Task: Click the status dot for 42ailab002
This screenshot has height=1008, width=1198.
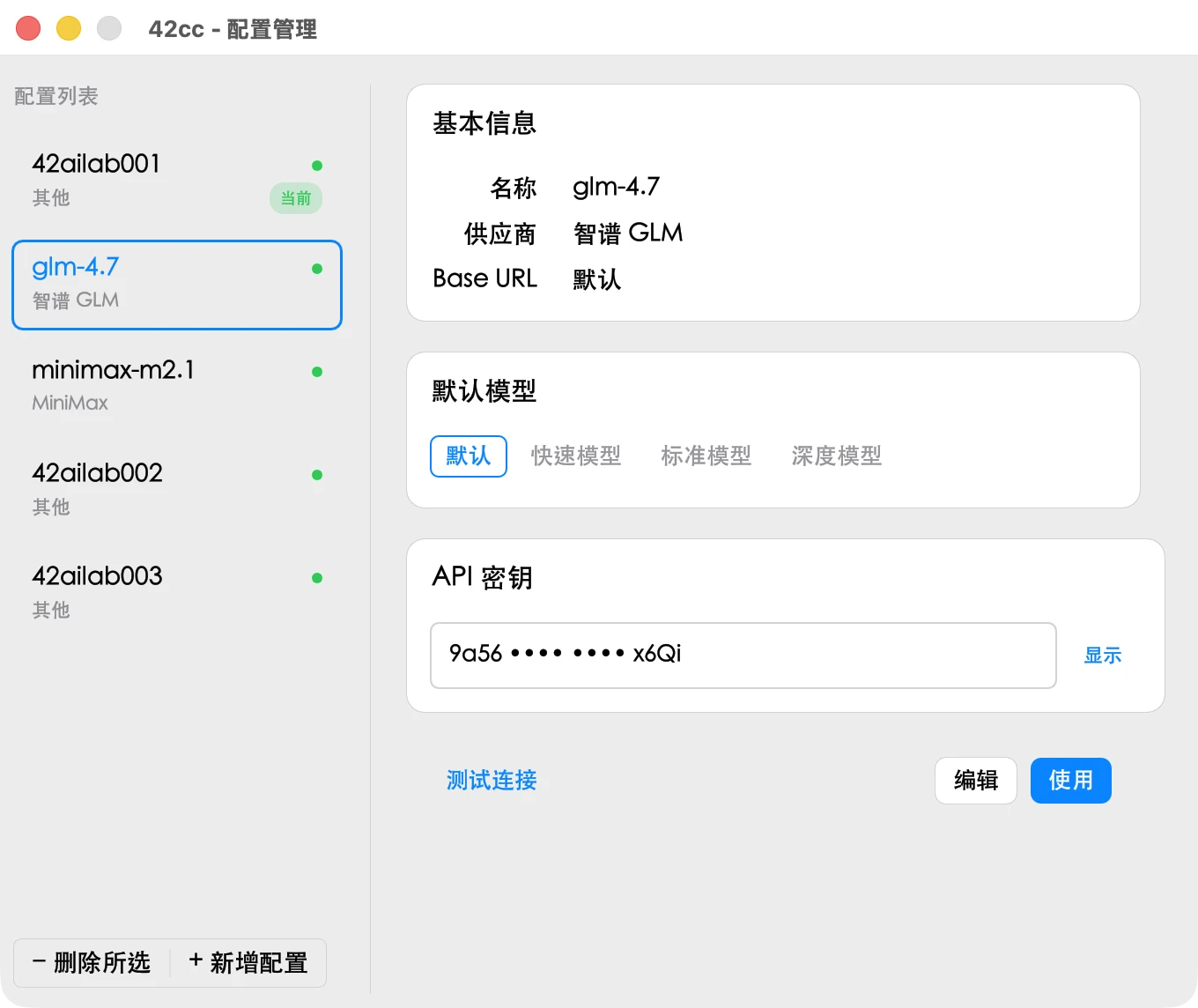Action: click(317, 475)
